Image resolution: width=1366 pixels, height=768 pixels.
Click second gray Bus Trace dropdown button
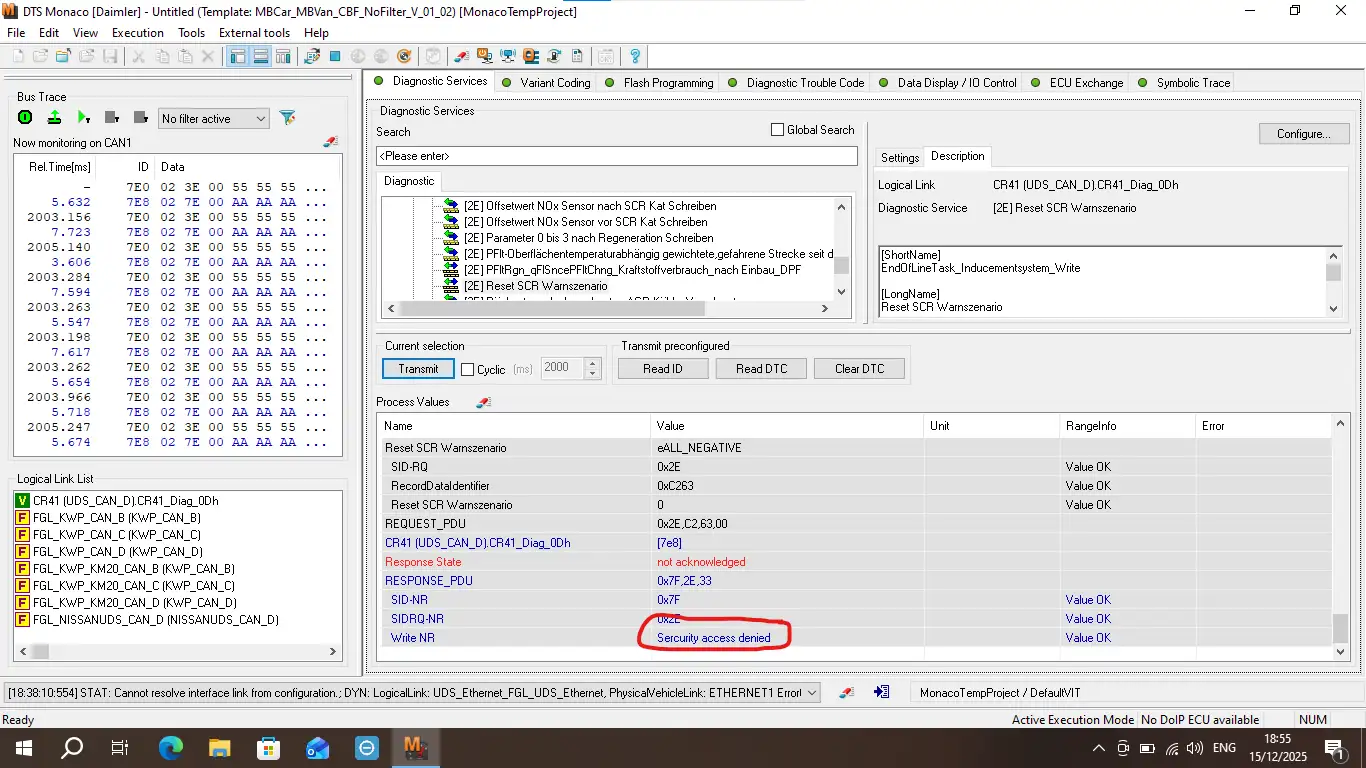pos(141,118)
